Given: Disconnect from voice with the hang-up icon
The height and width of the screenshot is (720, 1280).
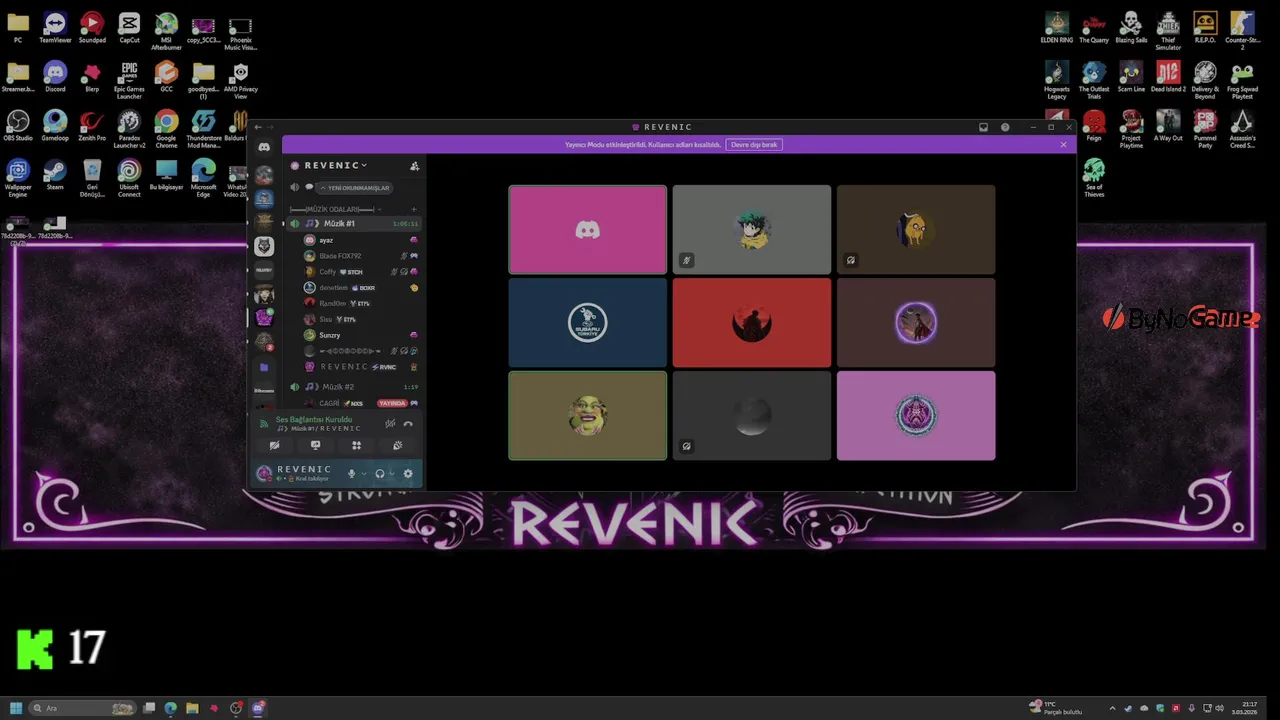Looking at the screenshot, I should [x=408, y=424].
